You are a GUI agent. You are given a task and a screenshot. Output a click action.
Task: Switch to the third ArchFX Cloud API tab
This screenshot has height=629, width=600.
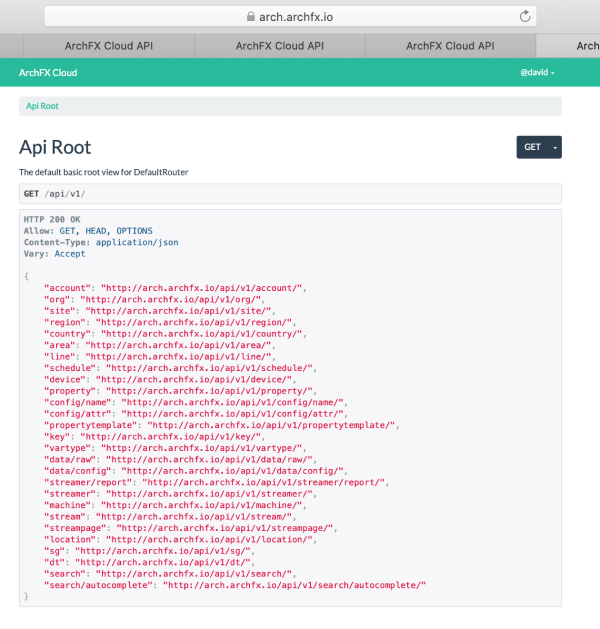coord(450,46)
